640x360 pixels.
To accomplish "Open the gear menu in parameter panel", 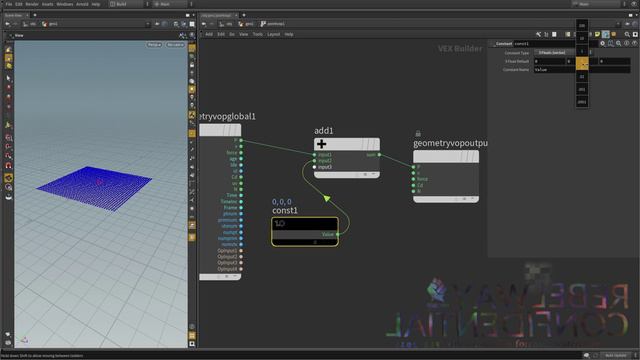I will (602, 43).
